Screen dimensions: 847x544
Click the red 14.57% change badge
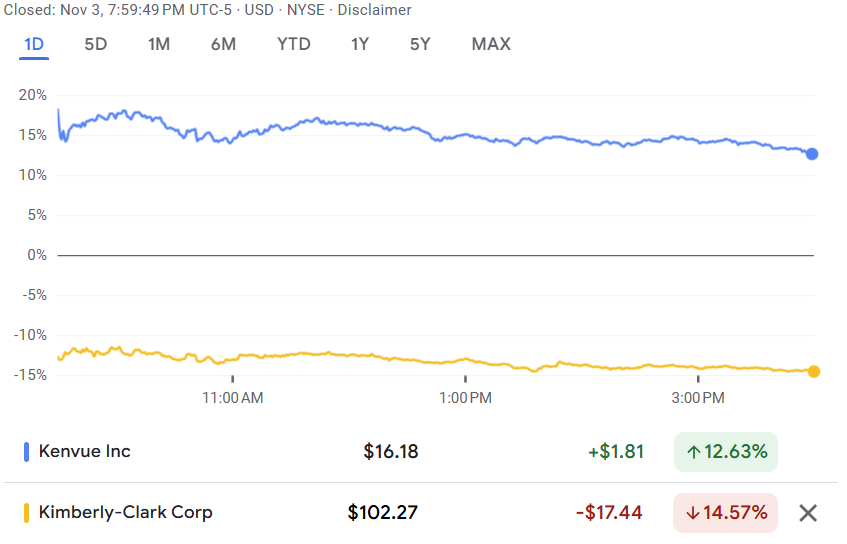click(725, 513)
